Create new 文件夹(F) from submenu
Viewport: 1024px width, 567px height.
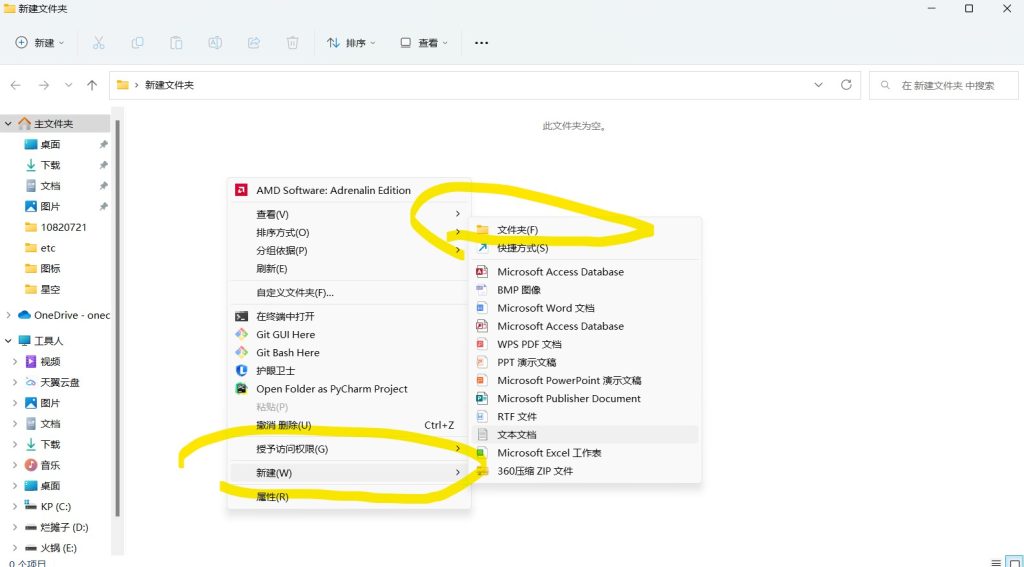click(x=586, y=230)
